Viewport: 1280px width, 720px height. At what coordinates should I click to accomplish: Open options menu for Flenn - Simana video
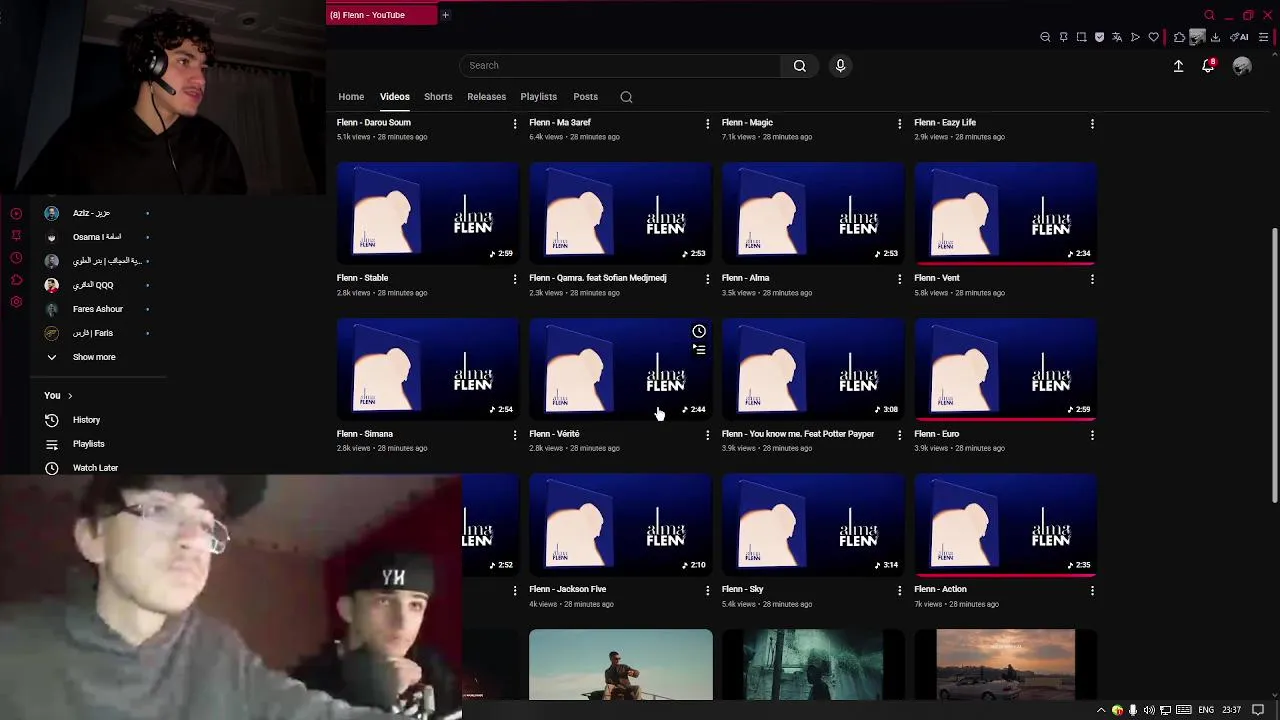[515, 435]
